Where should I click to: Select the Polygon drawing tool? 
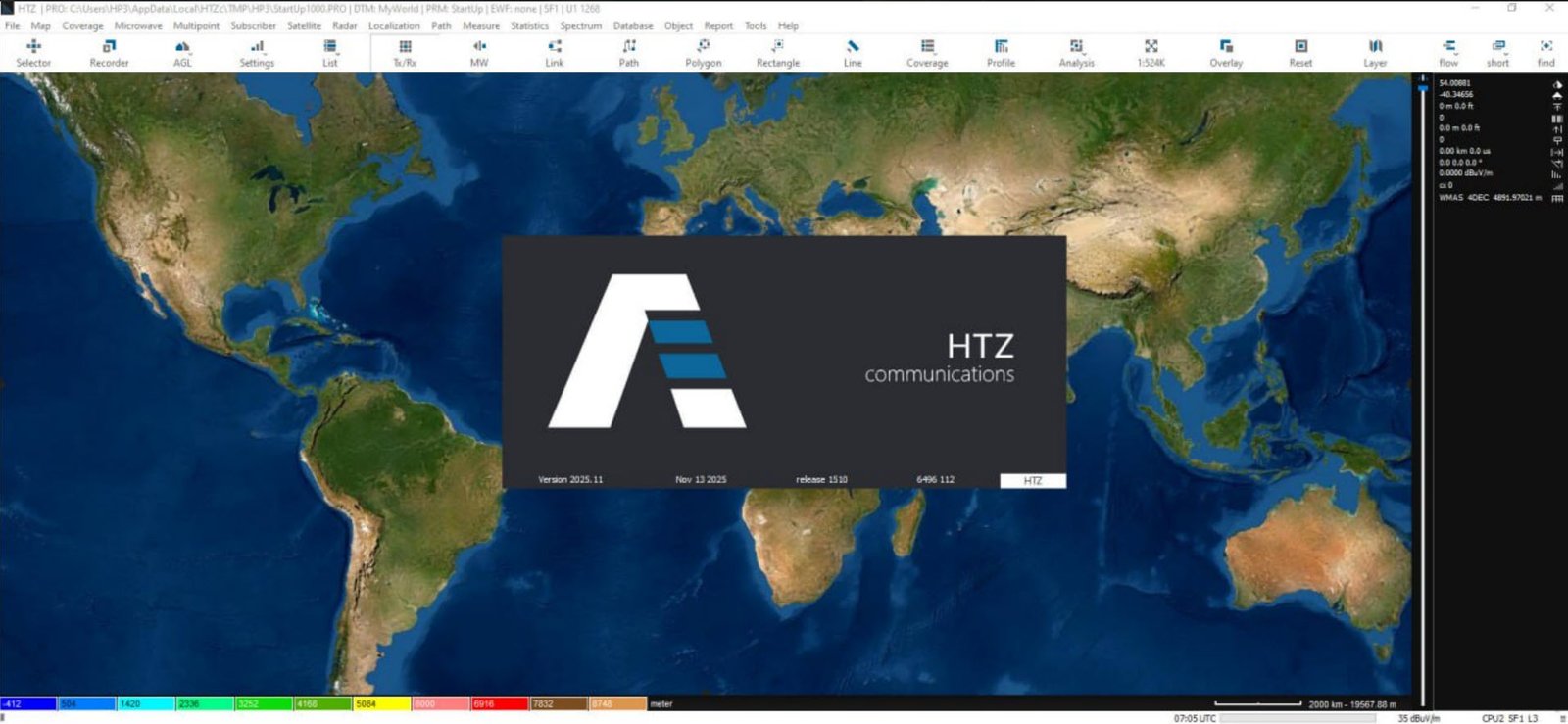pos(704,53)
